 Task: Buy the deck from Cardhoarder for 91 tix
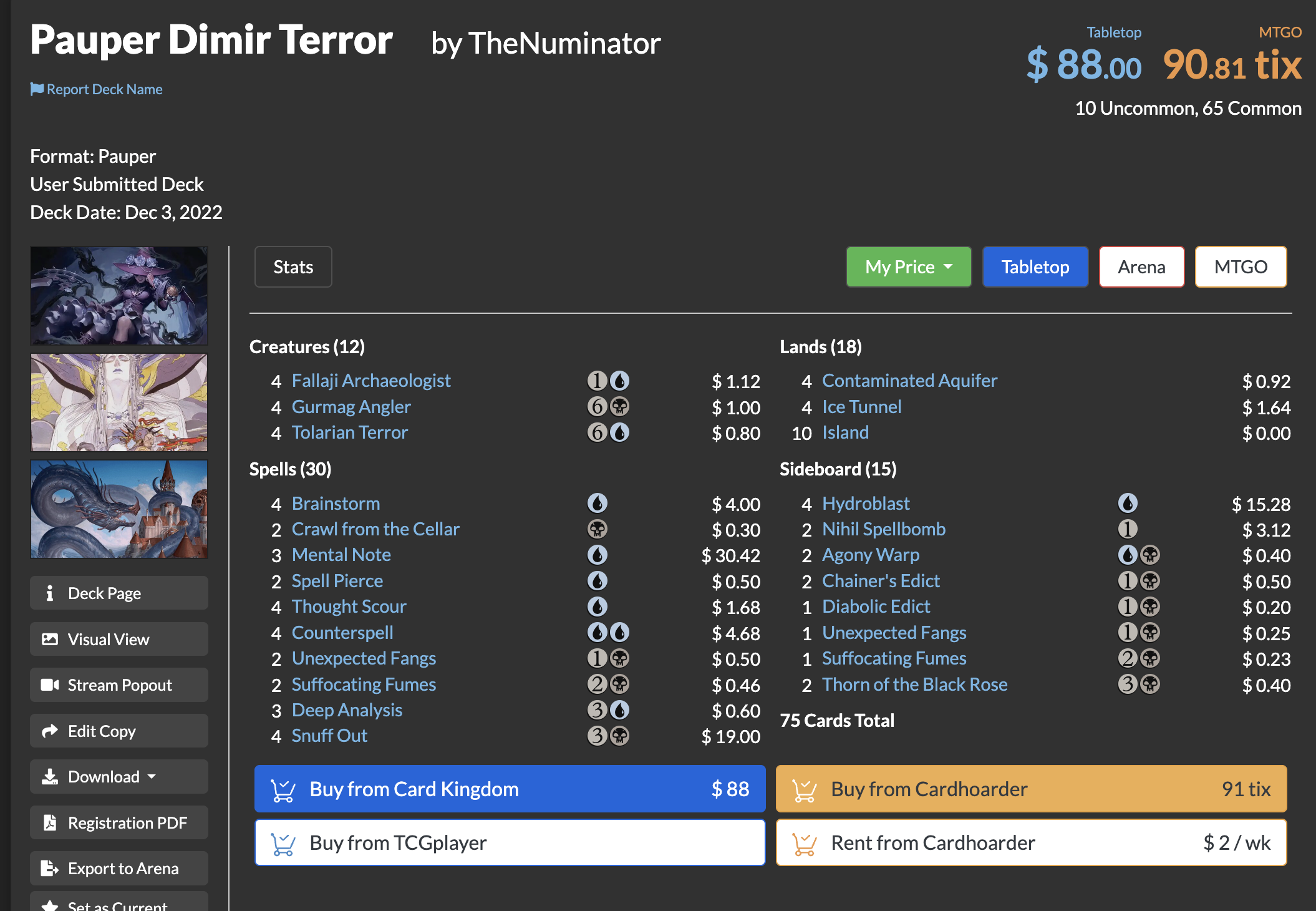click(x=1031, y=789)
